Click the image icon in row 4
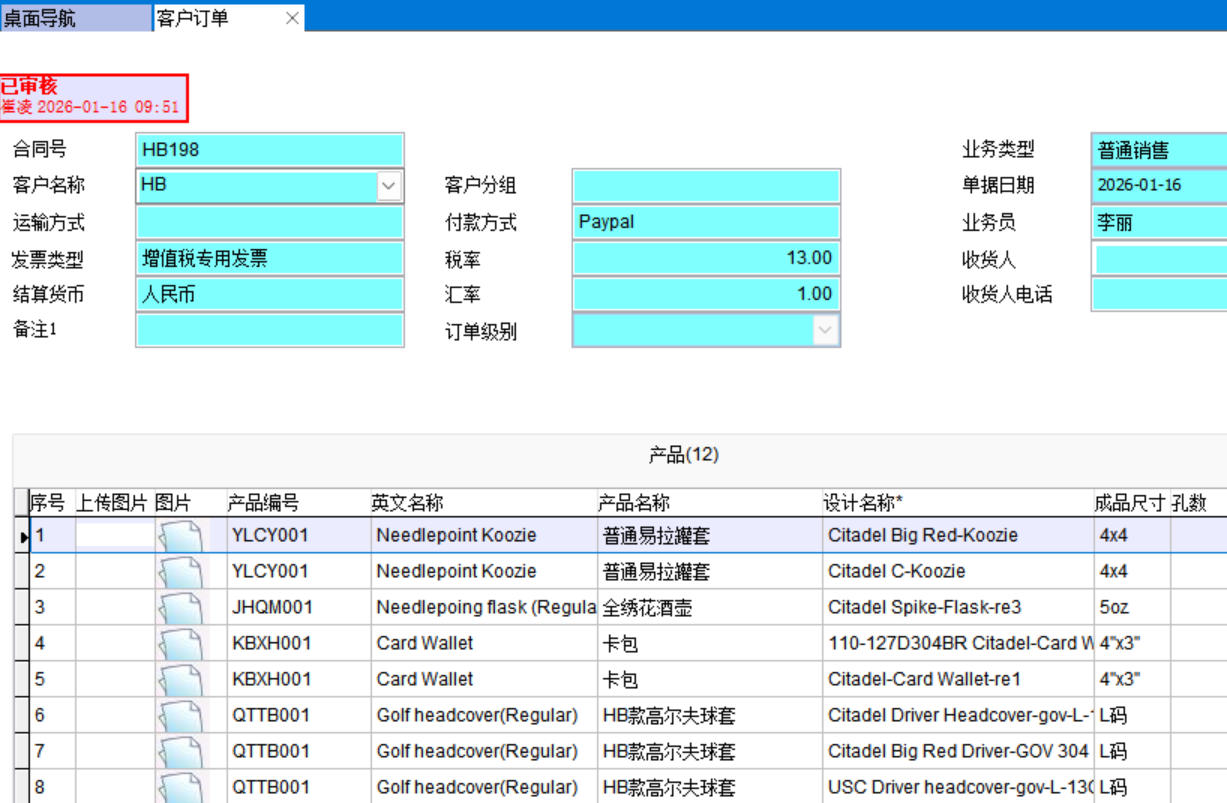The image size is (1227, 803). coord(181,644)
